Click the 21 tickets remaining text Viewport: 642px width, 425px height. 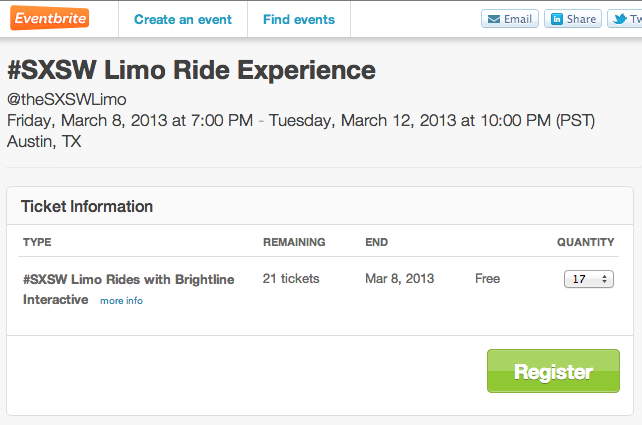(291, 278)
